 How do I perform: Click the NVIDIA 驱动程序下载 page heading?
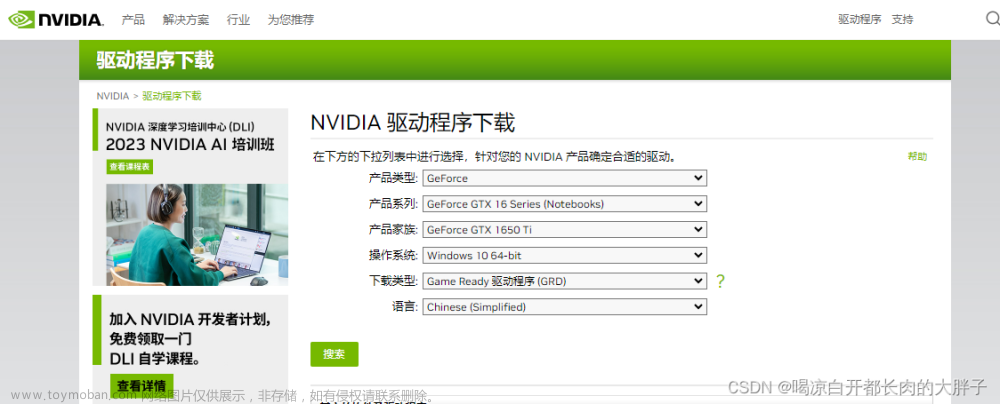click(x=413, y=123)
